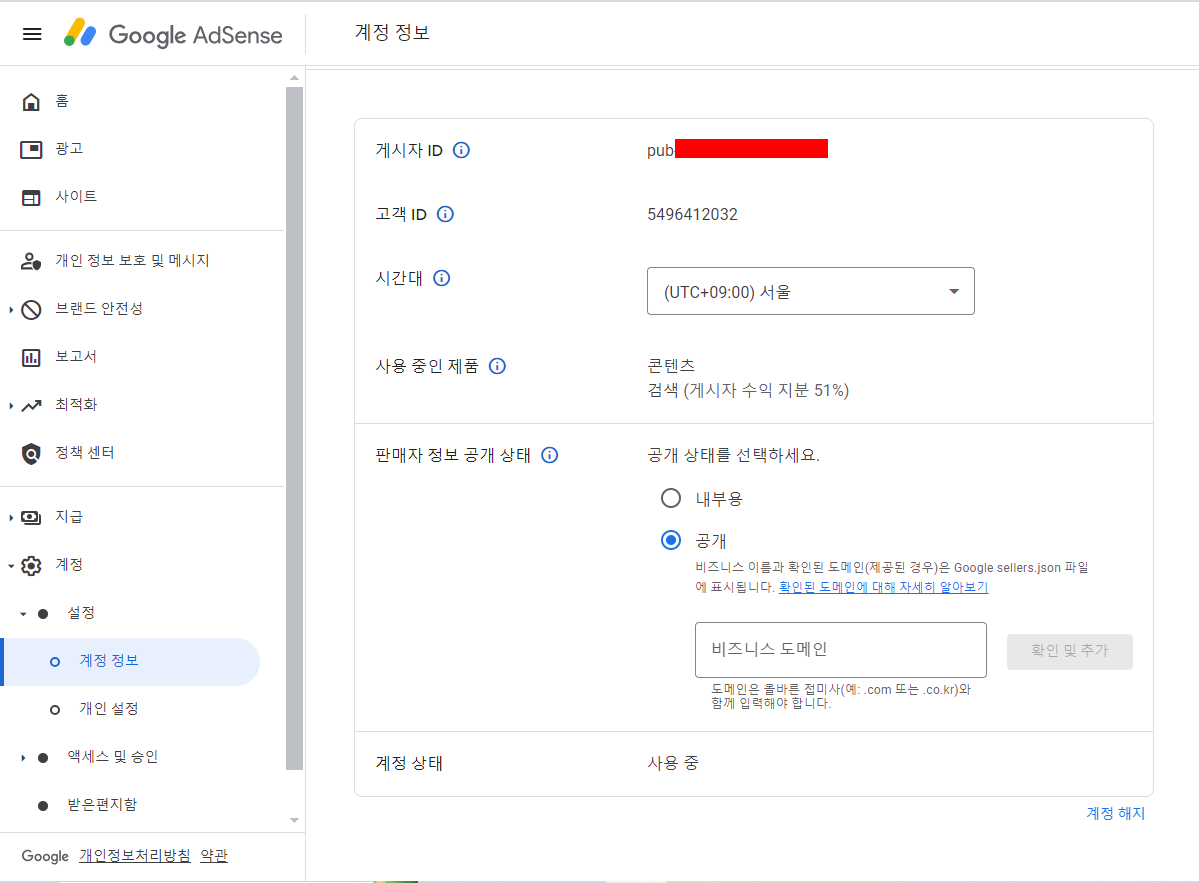
Task: Click the 광고 ad unit icon
Action: point(31,149)
